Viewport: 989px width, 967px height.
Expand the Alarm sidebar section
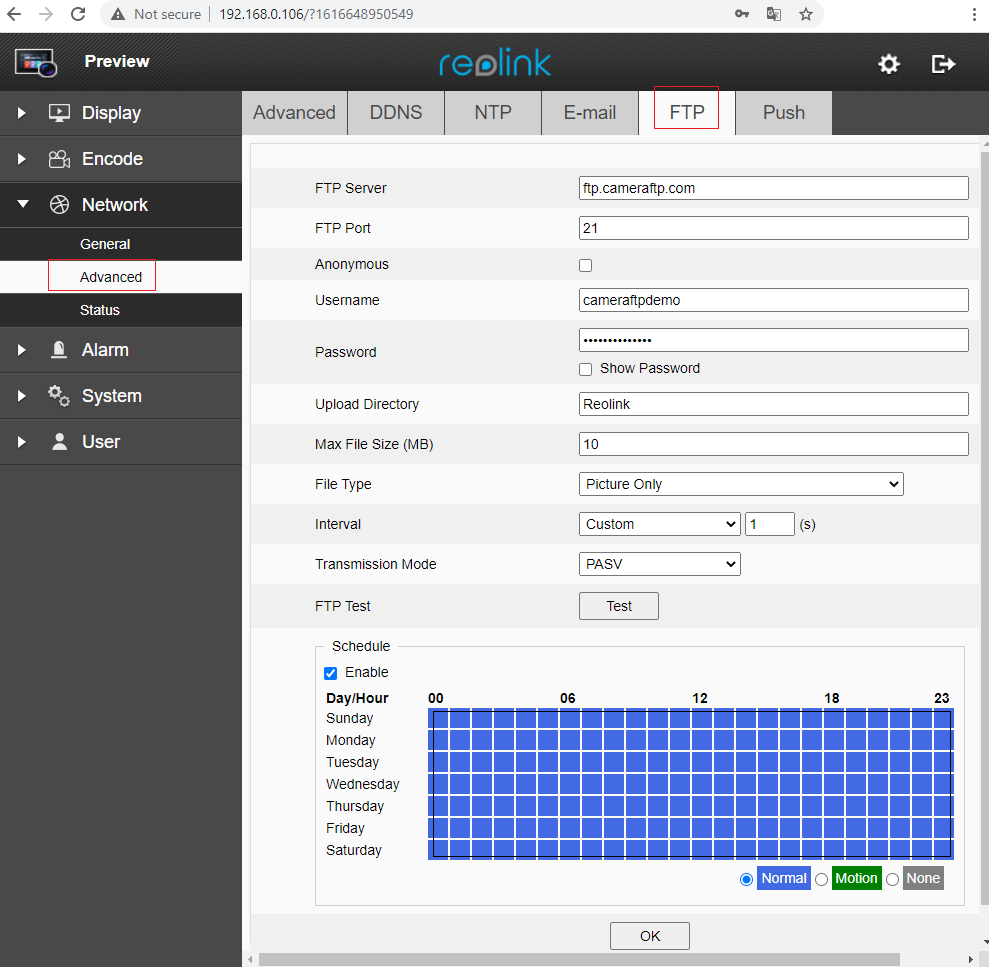point(105,350)
